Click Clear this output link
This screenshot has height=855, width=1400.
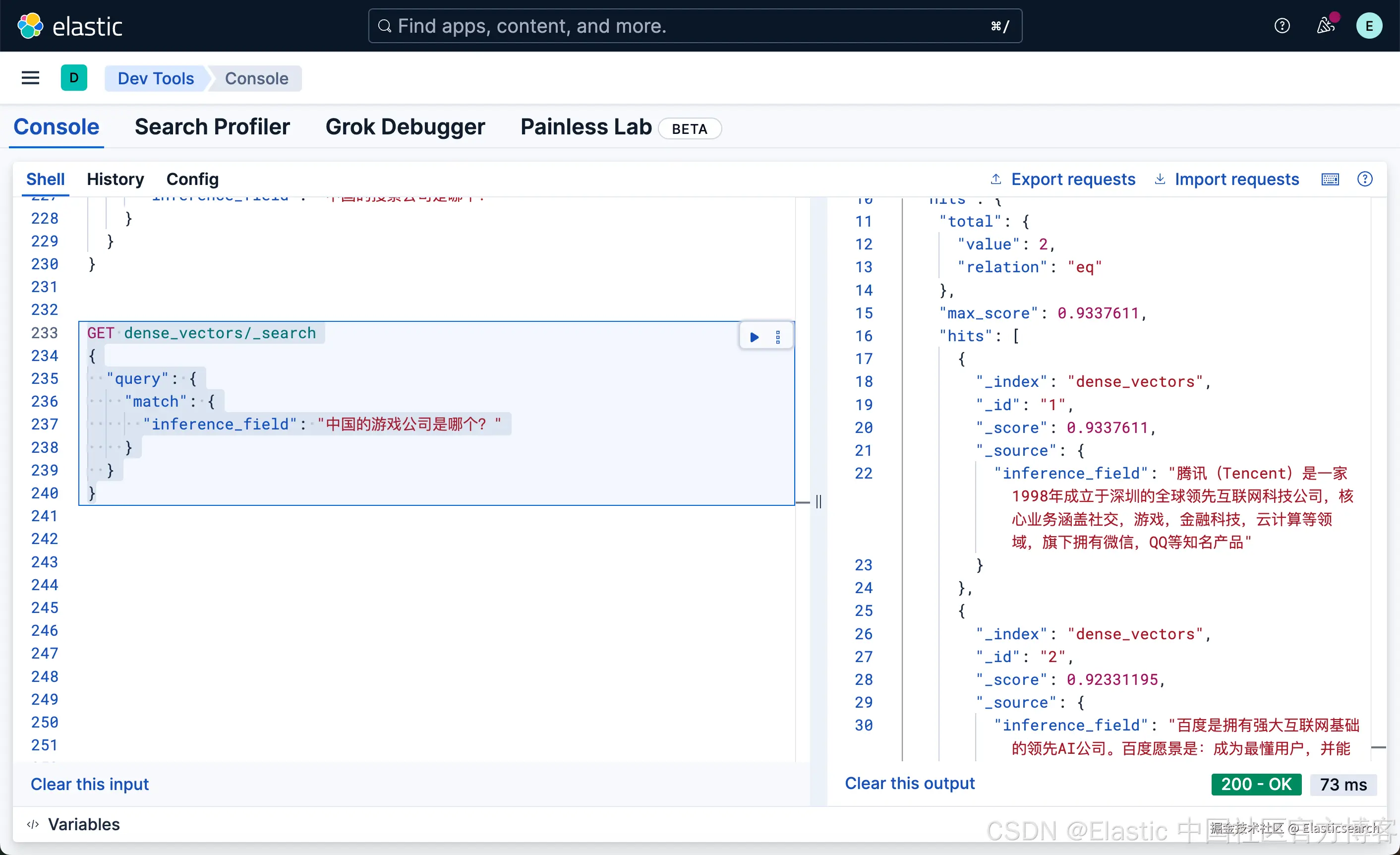pyautogui.click(x=909, y=784)
